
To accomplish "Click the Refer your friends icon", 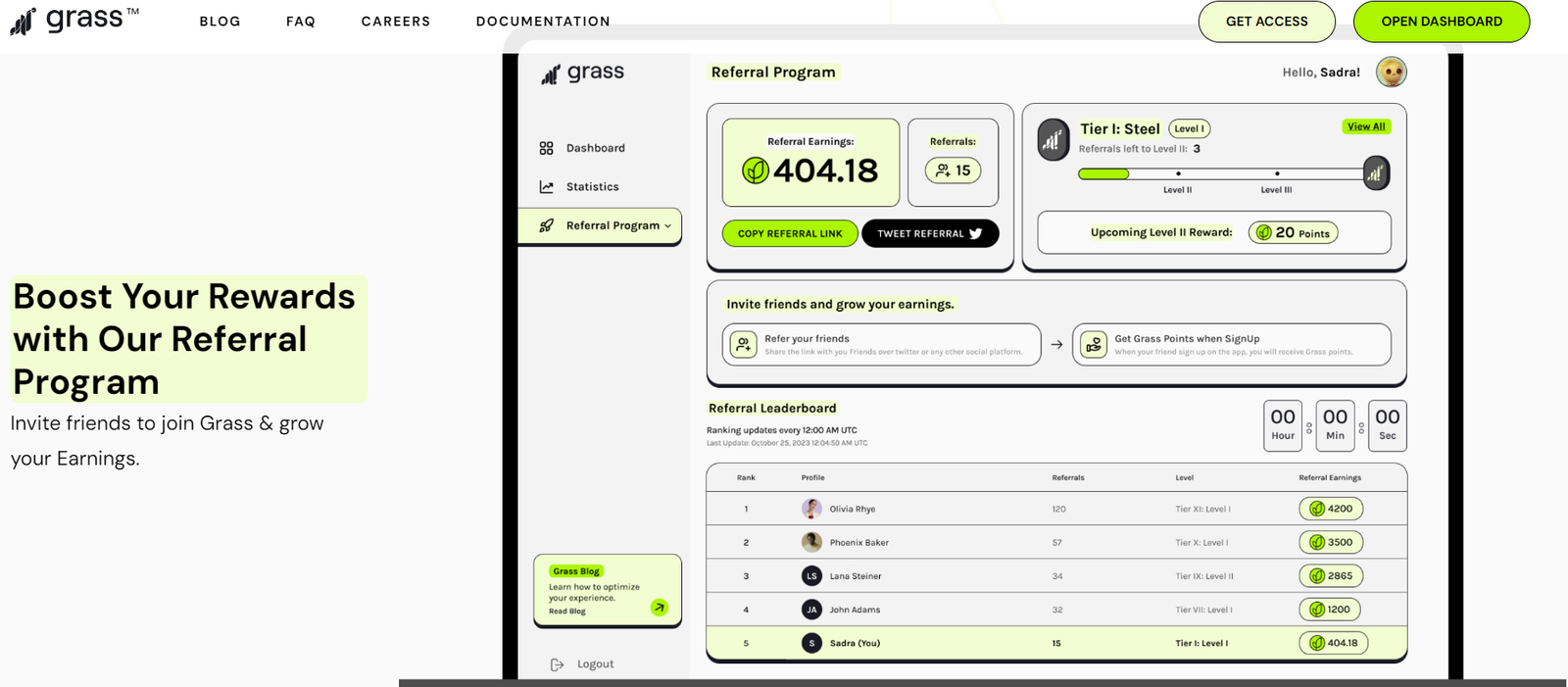I will click(743, 345).
